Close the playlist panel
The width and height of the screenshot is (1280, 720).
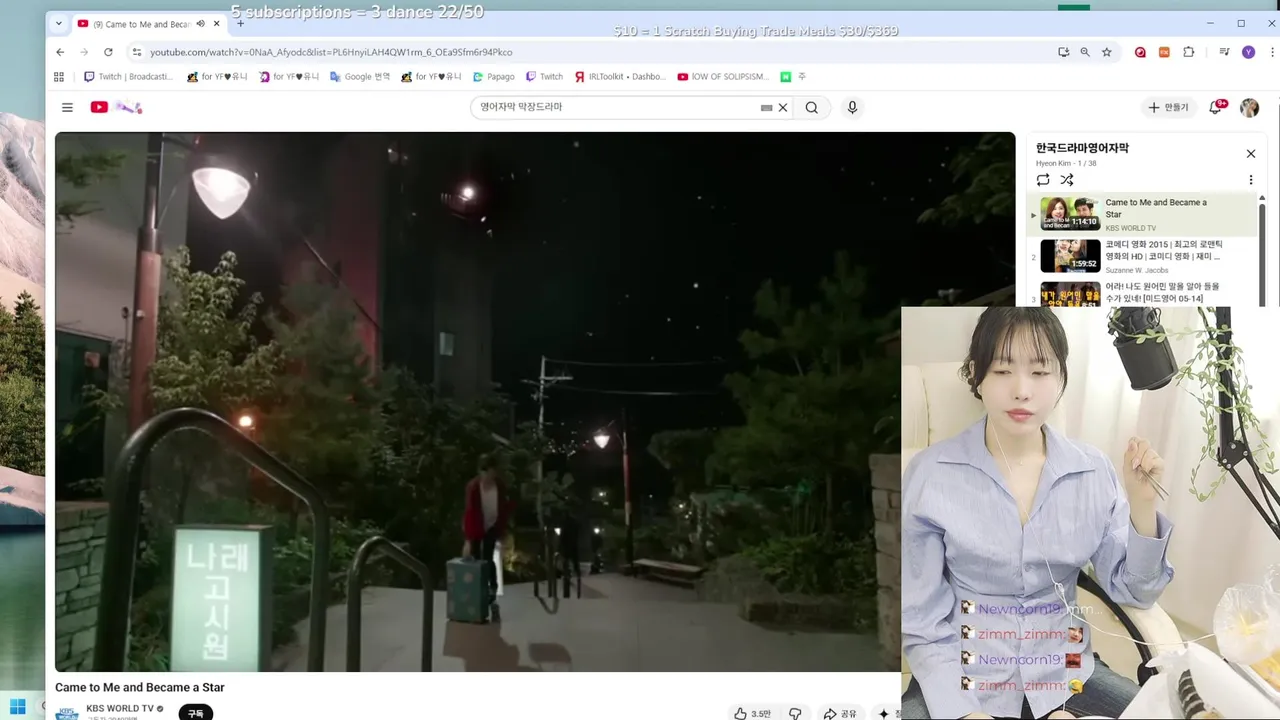(1250, 153)
